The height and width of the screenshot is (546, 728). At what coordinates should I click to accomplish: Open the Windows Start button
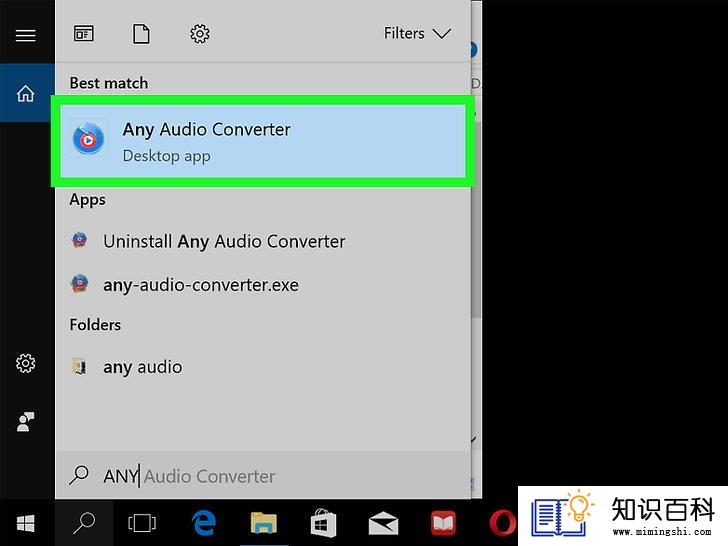pos(26,523)
